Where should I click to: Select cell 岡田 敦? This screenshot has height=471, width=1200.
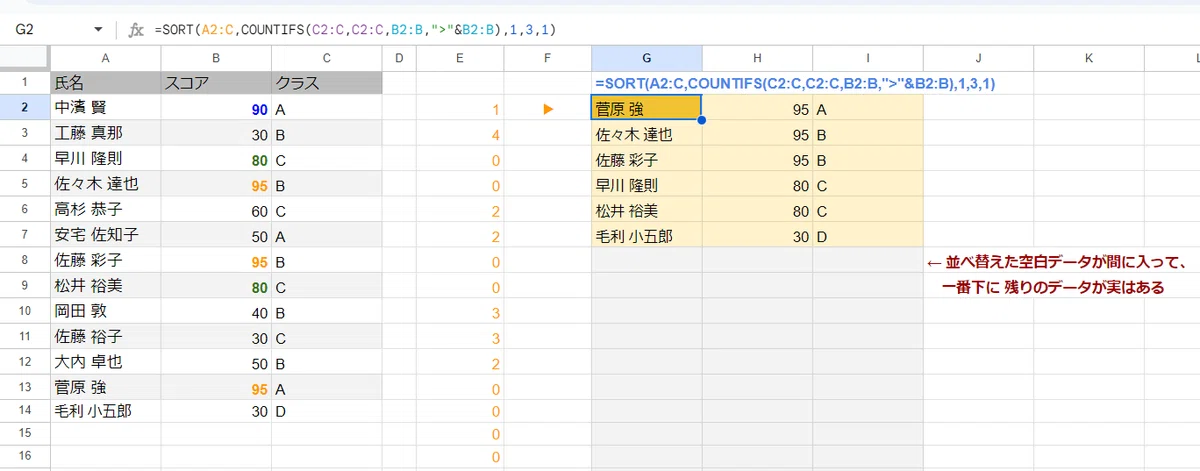[x=105, y=312]
